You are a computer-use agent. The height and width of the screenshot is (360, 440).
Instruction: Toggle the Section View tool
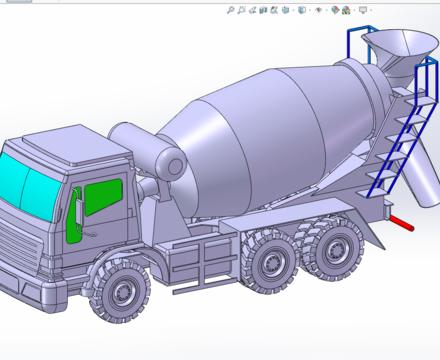[263, 10]
